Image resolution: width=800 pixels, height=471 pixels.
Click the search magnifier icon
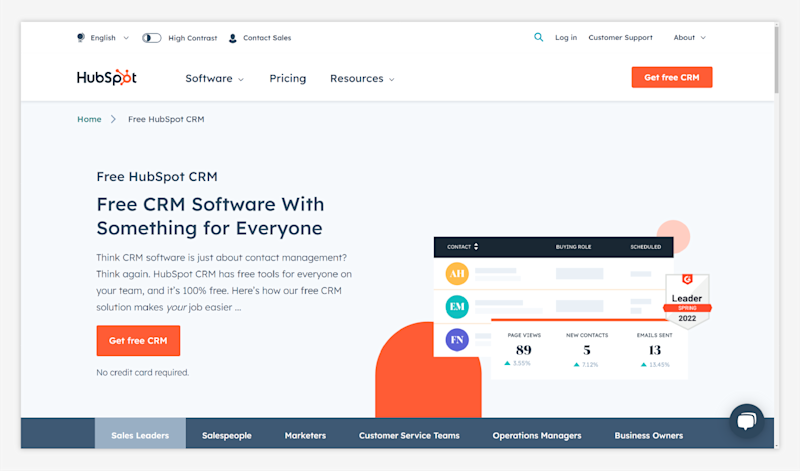pos(538,37)
